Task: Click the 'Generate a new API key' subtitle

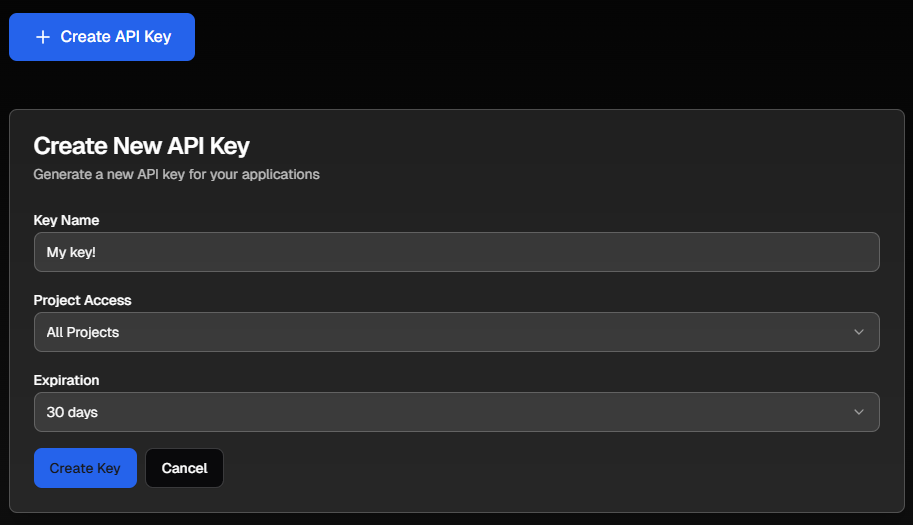Action: tap(176, 175)
